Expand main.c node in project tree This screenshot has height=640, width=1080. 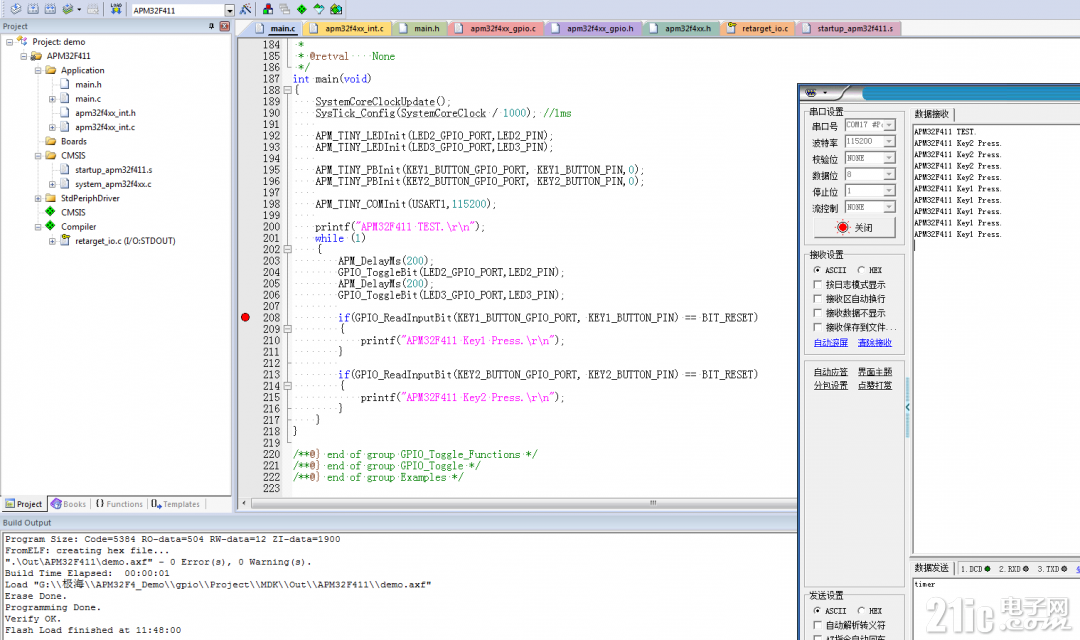tap(52, 99)
